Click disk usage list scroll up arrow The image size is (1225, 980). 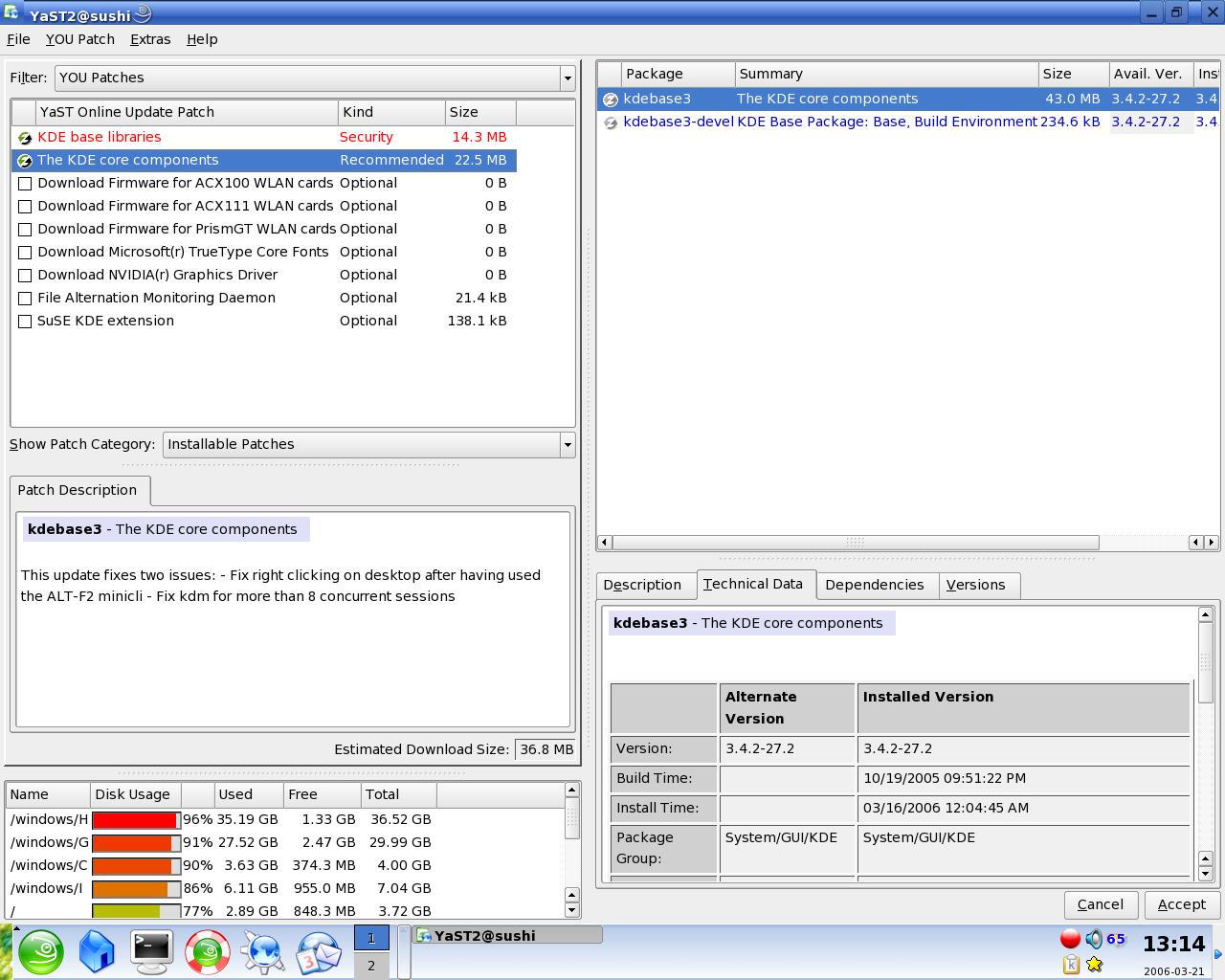tap(572, 791)
